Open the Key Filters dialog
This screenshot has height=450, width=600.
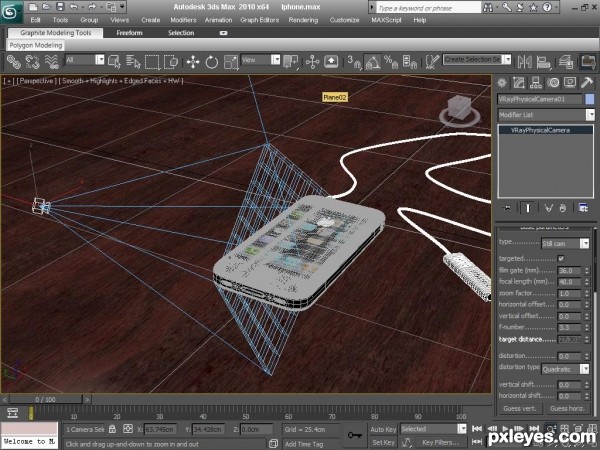pos(440,443)
